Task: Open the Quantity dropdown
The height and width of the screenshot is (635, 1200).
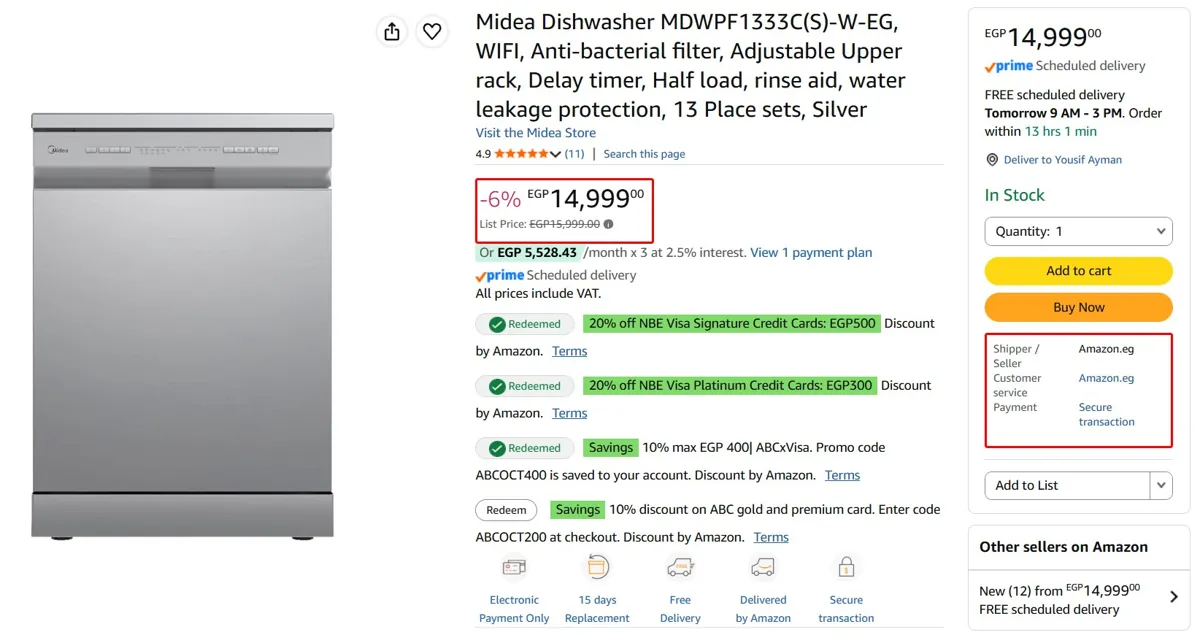Action: coord(1078,231)
